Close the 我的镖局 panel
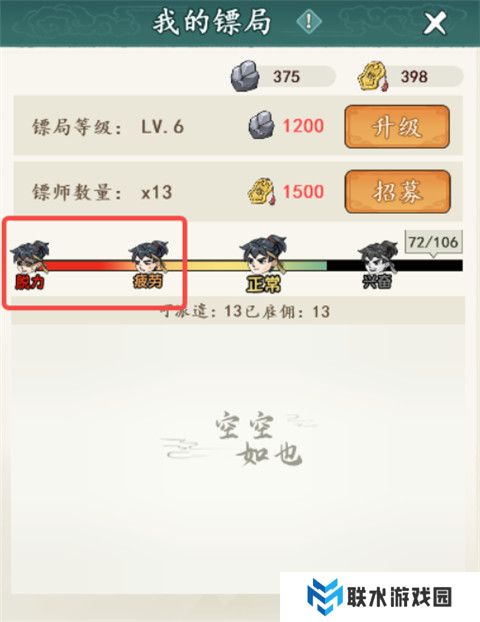Screen dimensions: 480x622 tap(435, 23)
